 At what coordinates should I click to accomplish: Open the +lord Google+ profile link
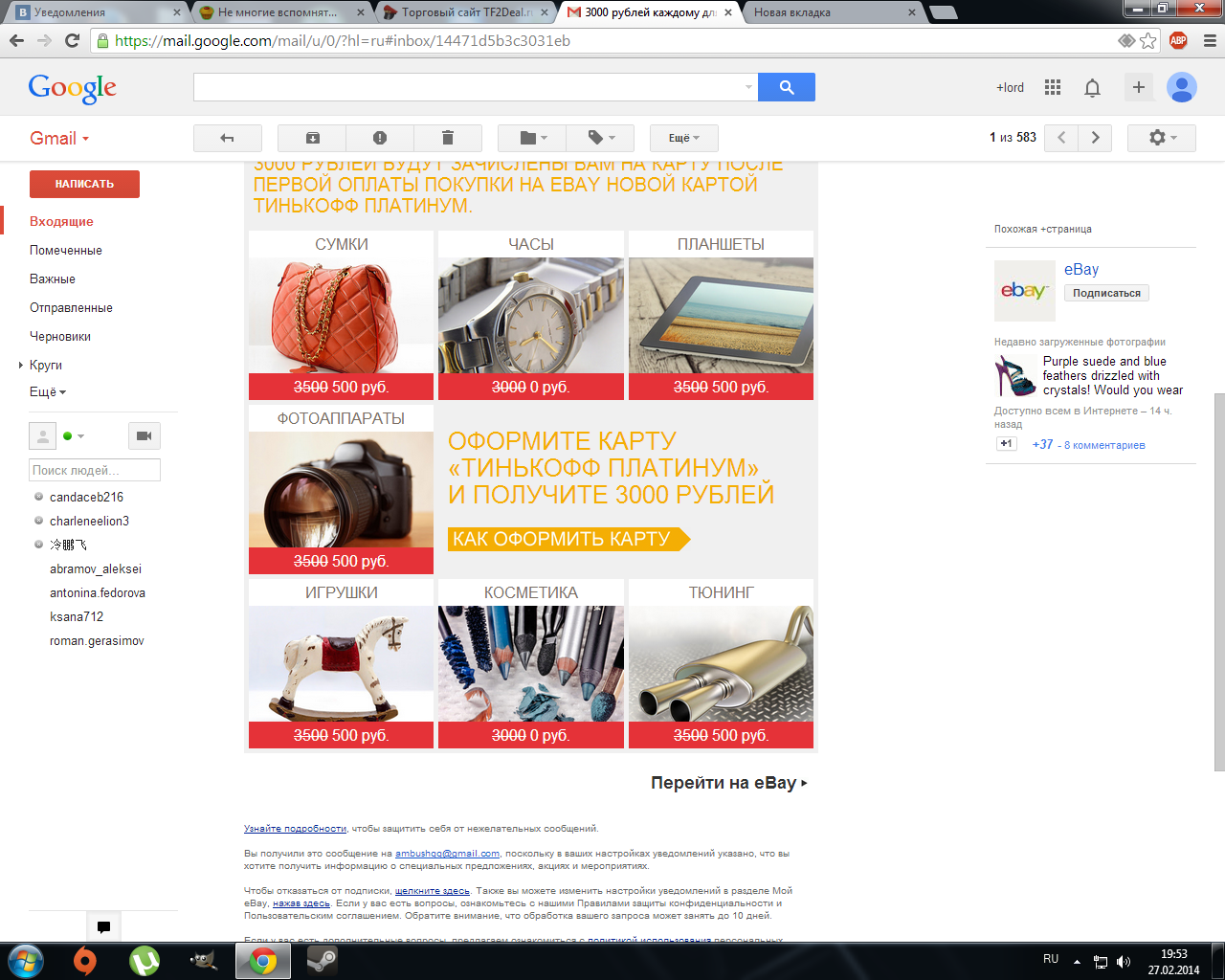click(1010, 87)
